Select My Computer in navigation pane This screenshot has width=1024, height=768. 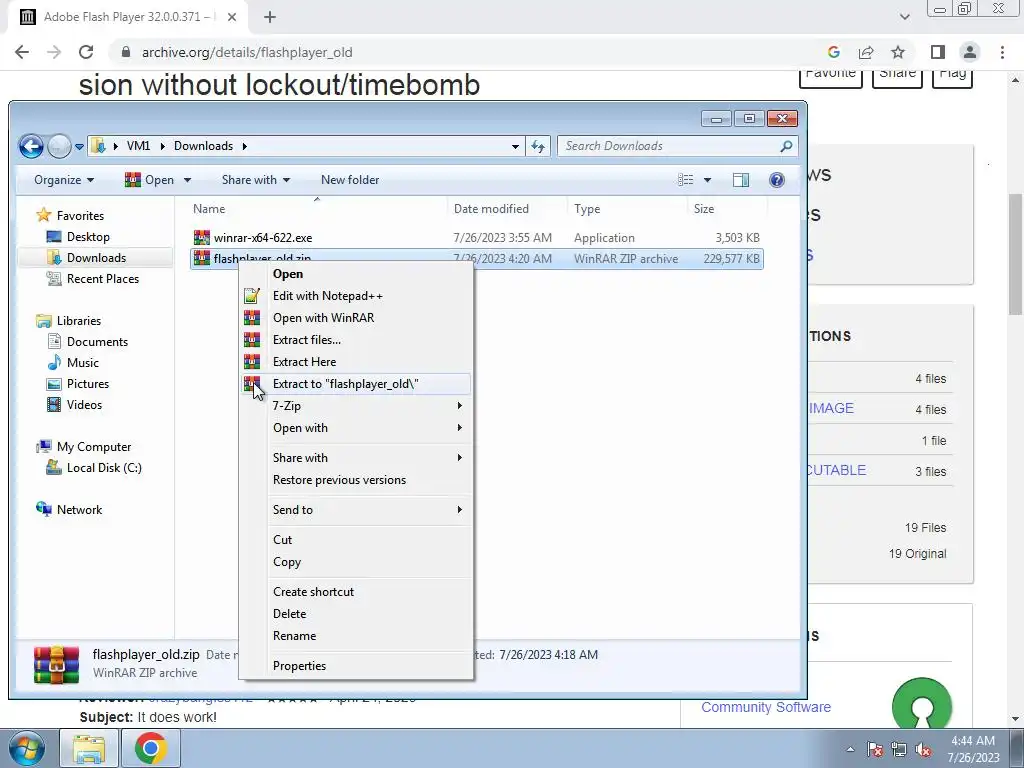[84, 447]
